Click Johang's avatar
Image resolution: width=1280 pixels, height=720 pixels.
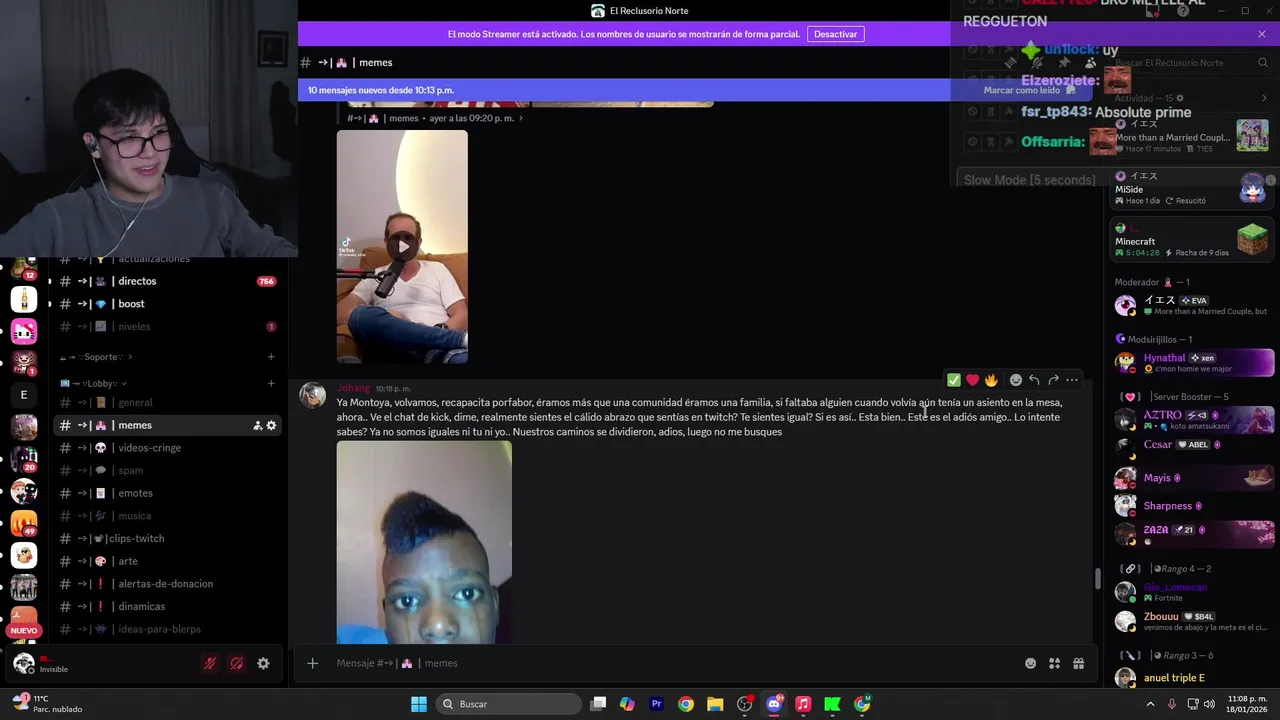(x=313, y=395)
